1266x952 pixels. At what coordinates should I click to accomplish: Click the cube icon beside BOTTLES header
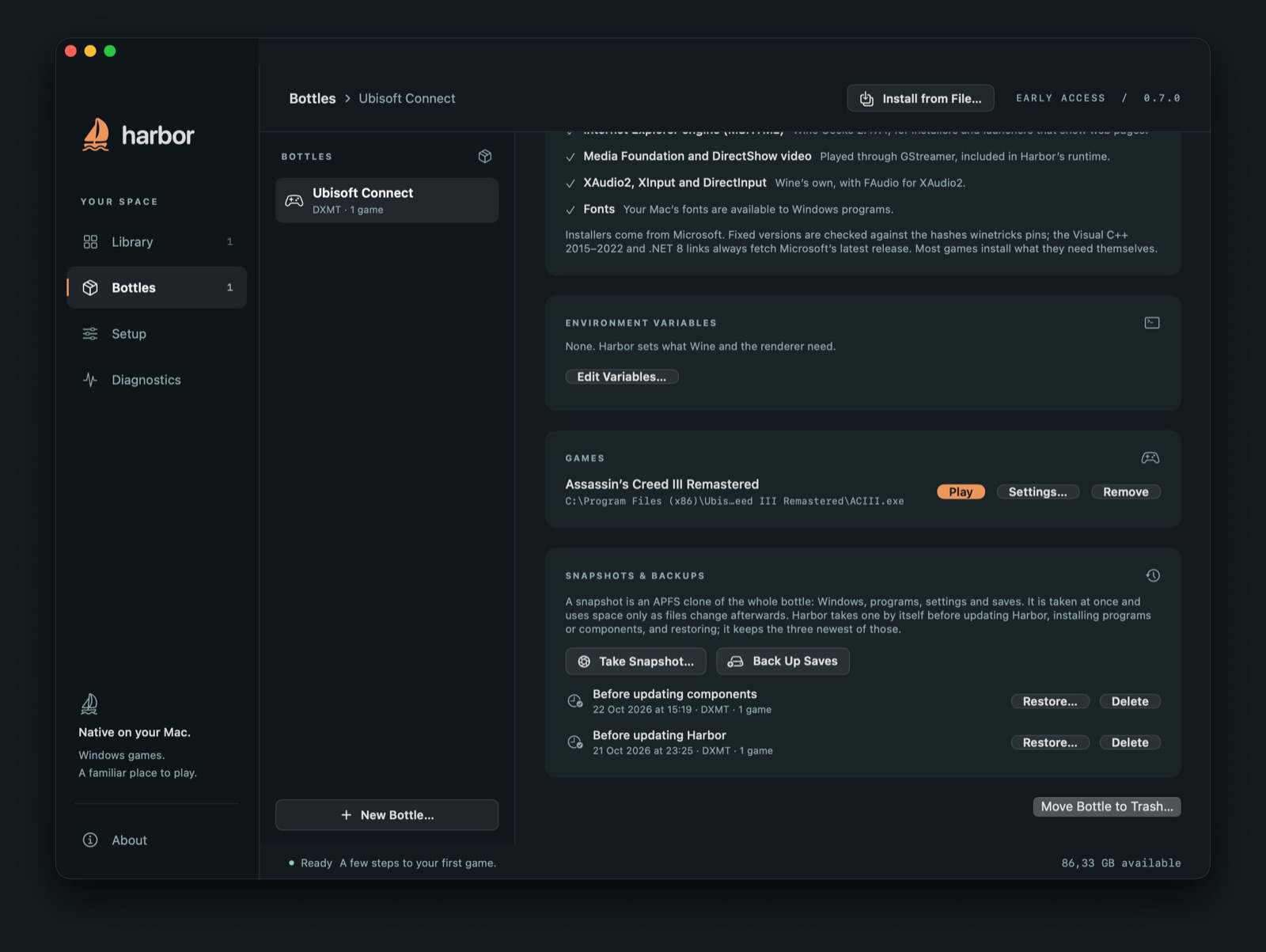click(x=485, y=157)
